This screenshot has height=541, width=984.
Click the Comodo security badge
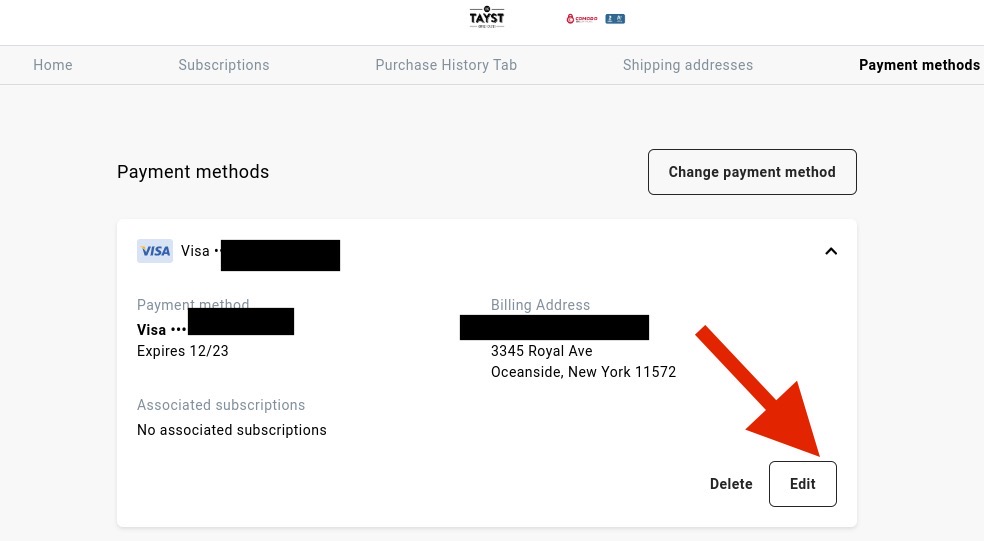point(582,18)
